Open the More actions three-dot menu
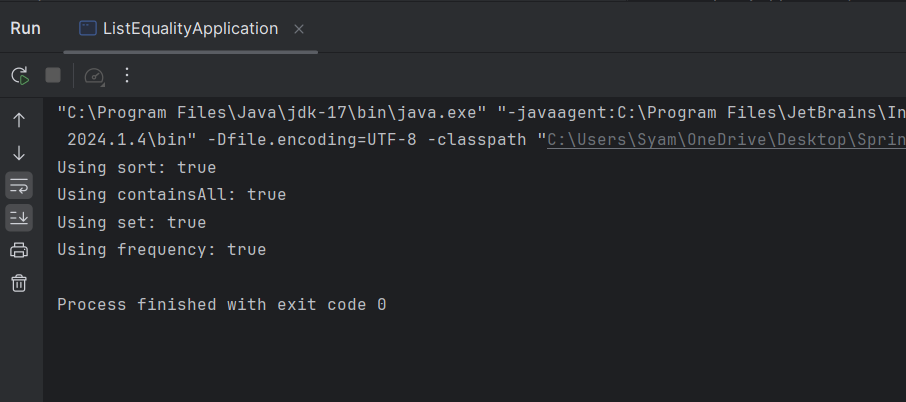Screen dimensions: 906x402 coord(127,75)
